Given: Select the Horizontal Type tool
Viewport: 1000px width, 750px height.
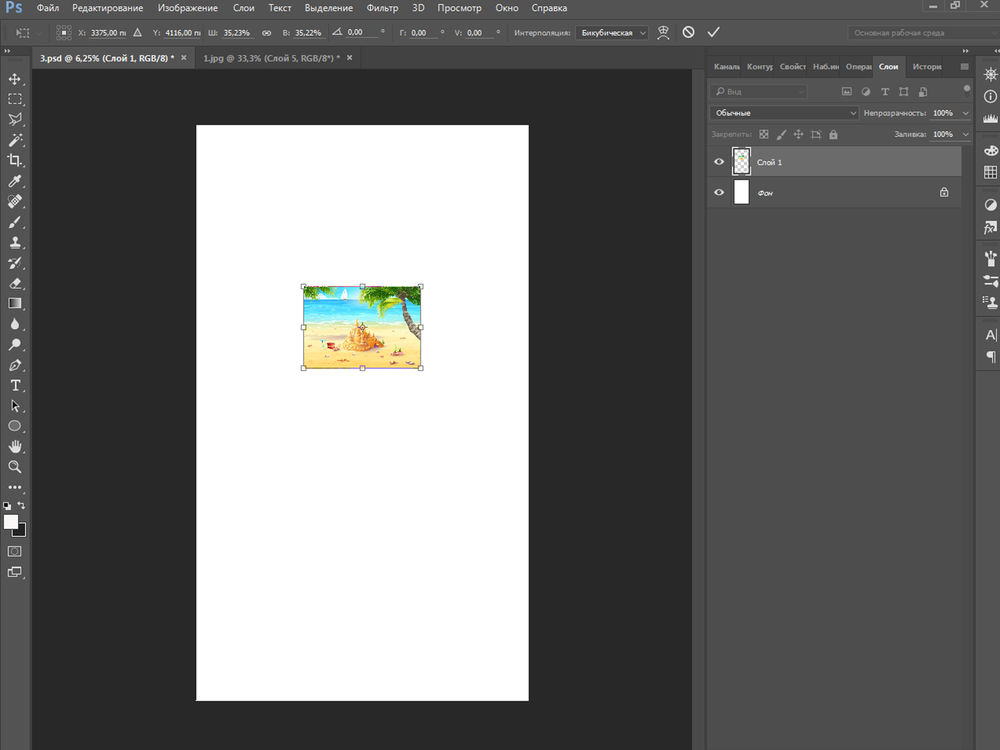Looking at the screenshot, I should [15, 385].
